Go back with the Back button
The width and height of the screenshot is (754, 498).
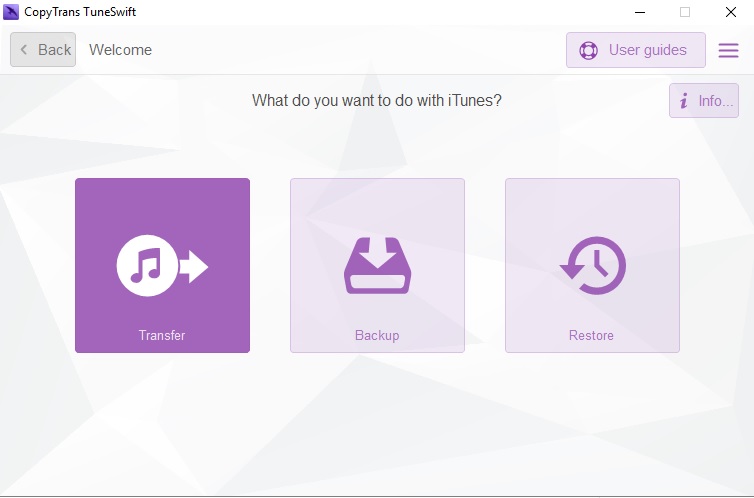43,50
